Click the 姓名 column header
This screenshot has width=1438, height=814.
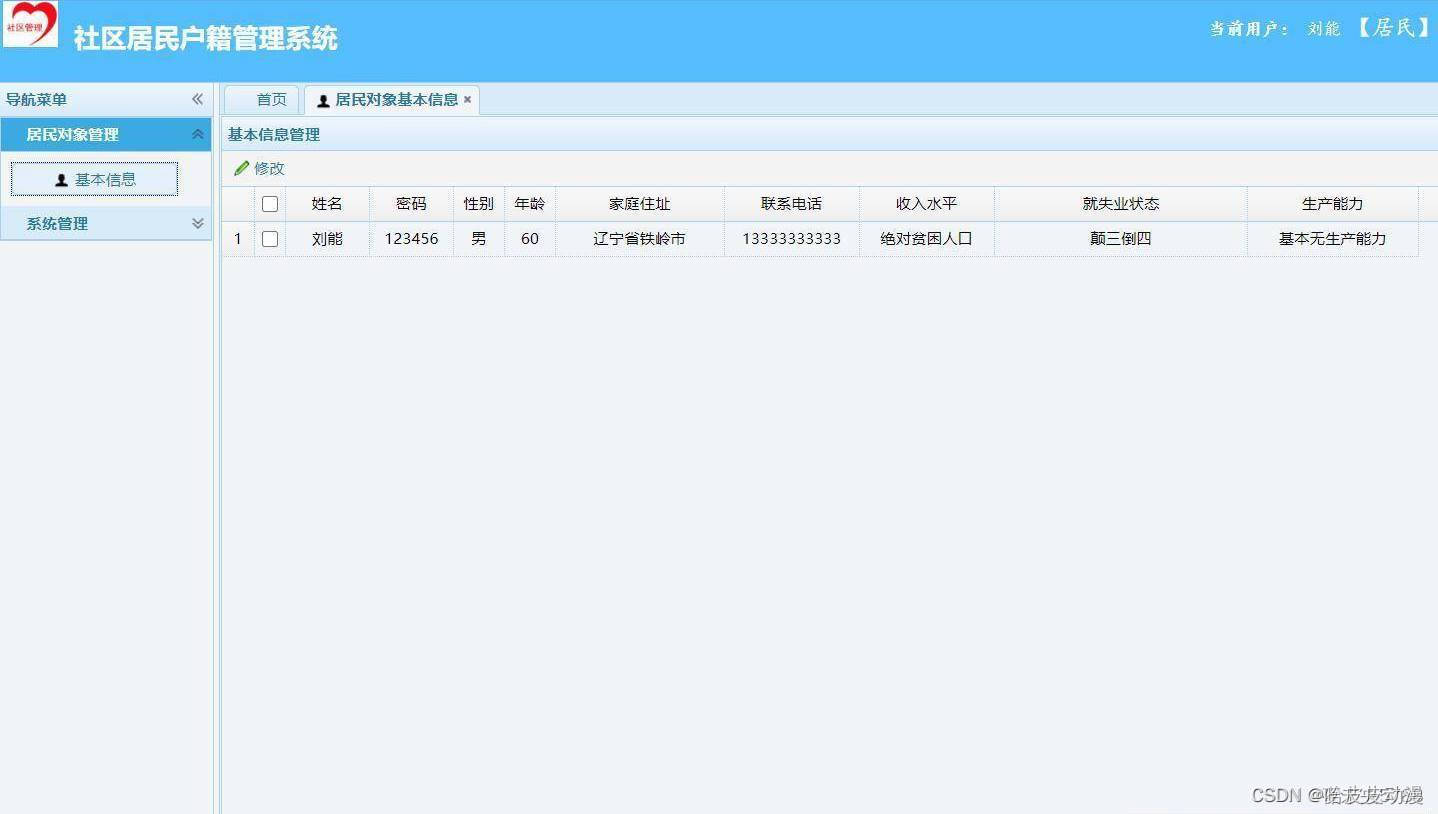coord(327,204)
